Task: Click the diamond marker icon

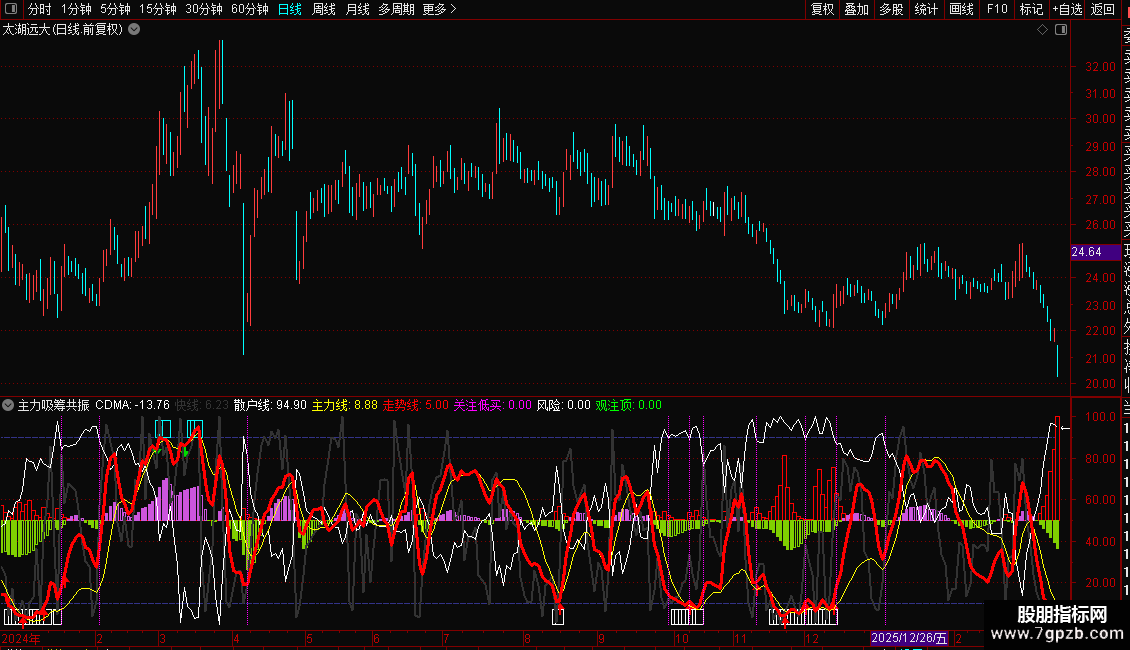Action: 1042,30
